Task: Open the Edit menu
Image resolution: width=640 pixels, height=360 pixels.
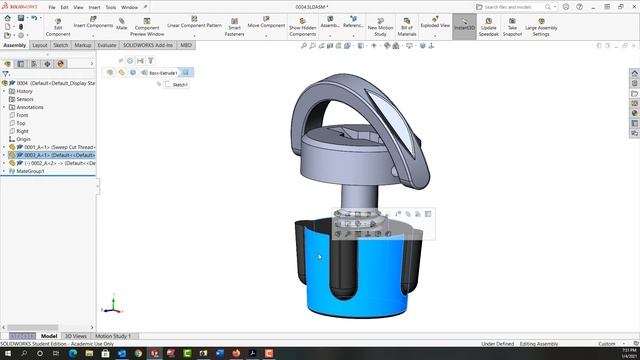Action: pos(64,7)
